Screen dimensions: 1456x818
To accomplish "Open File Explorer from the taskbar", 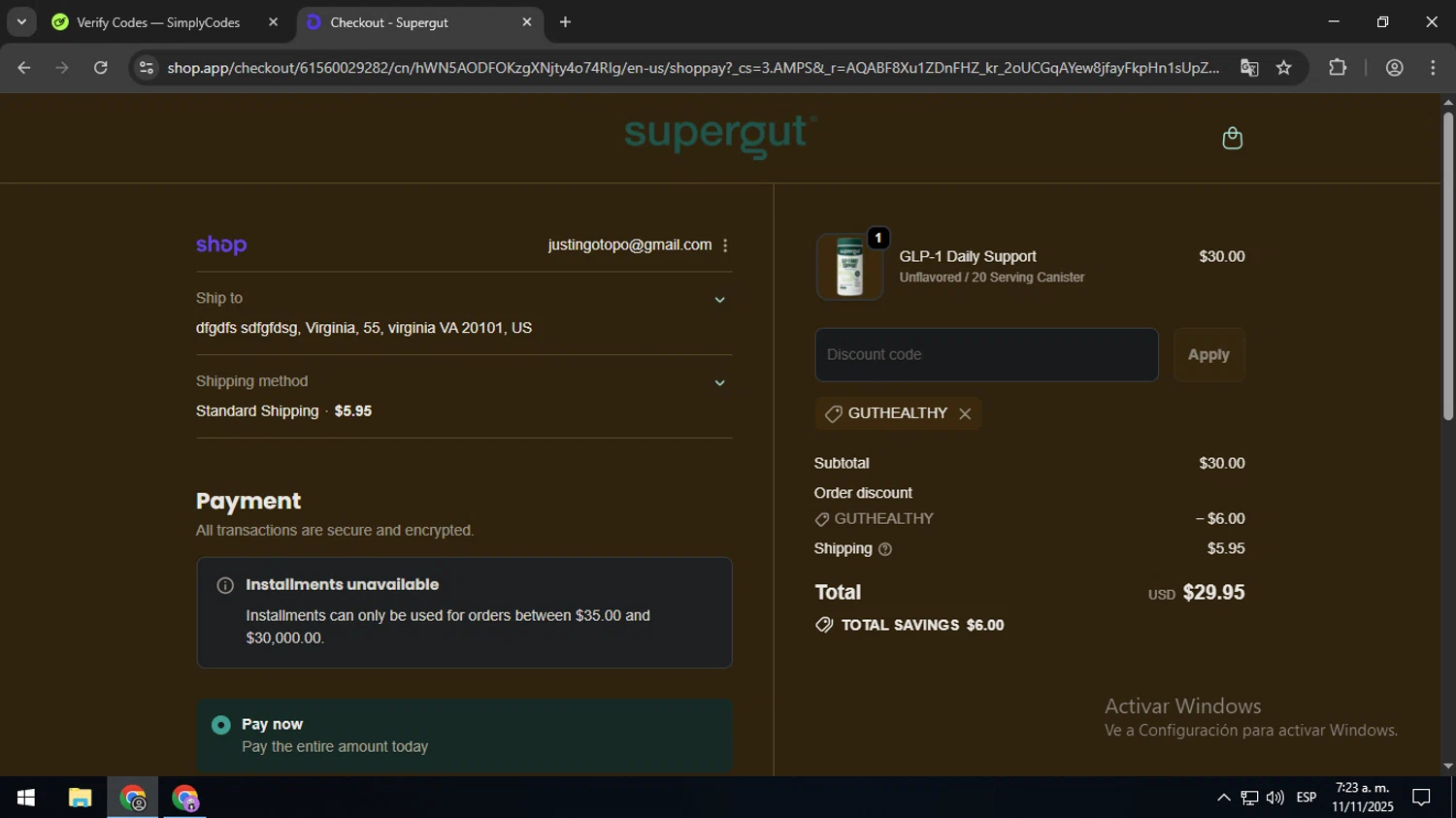I will pyautogui.click(x=80, y=798).
